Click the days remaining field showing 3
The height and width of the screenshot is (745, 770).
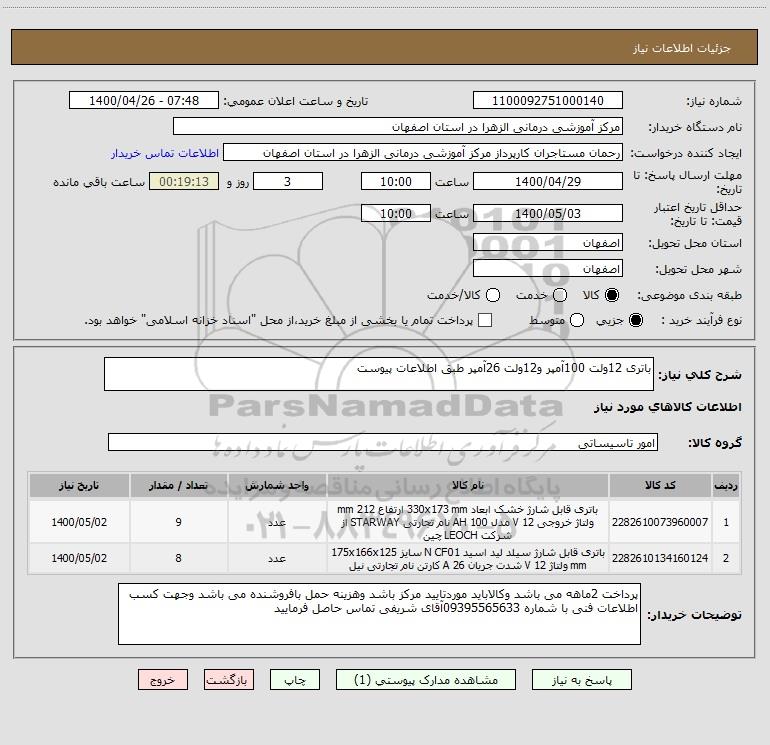(288, 181)
